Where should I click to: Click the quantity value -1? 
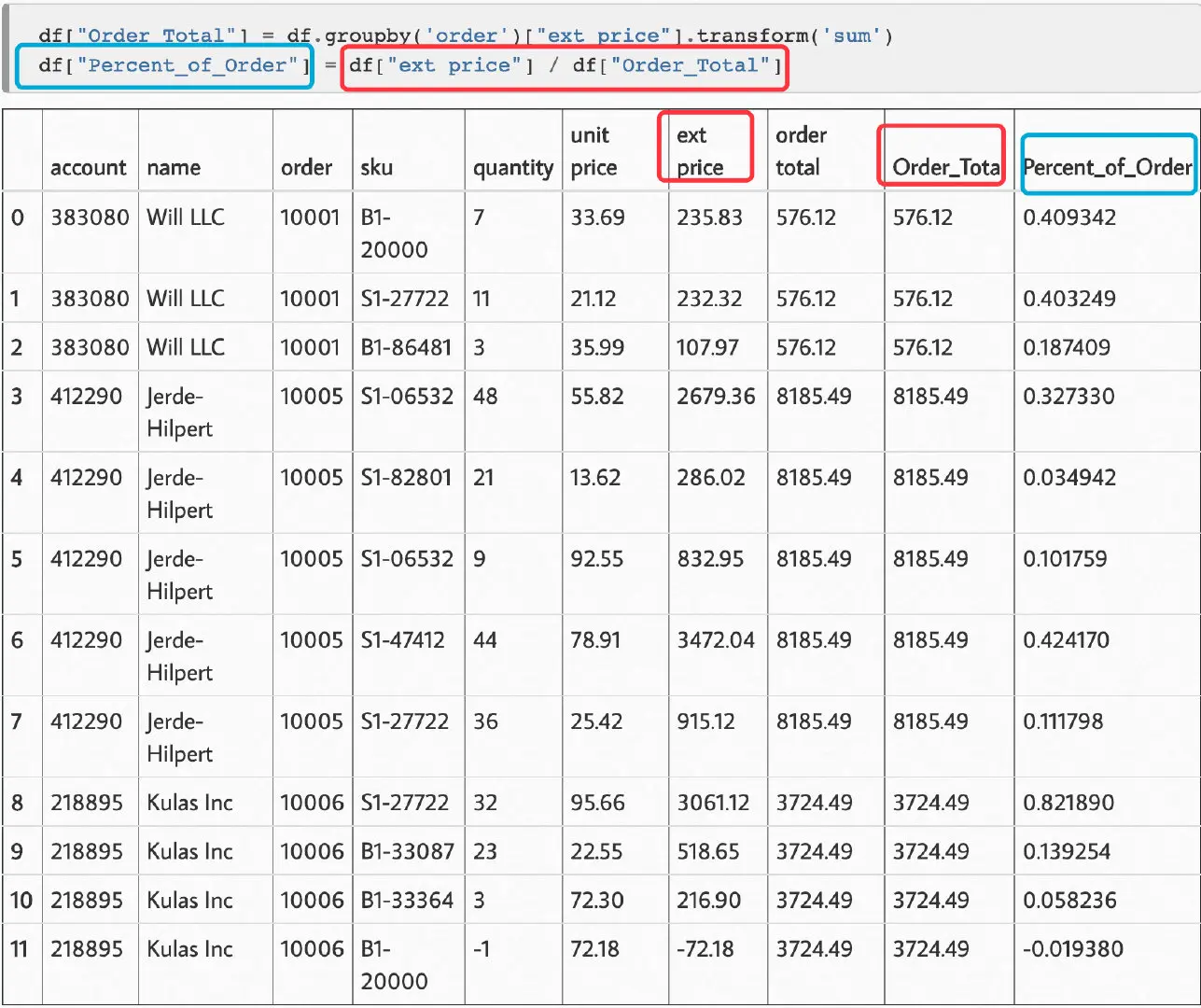pos(482,948)
